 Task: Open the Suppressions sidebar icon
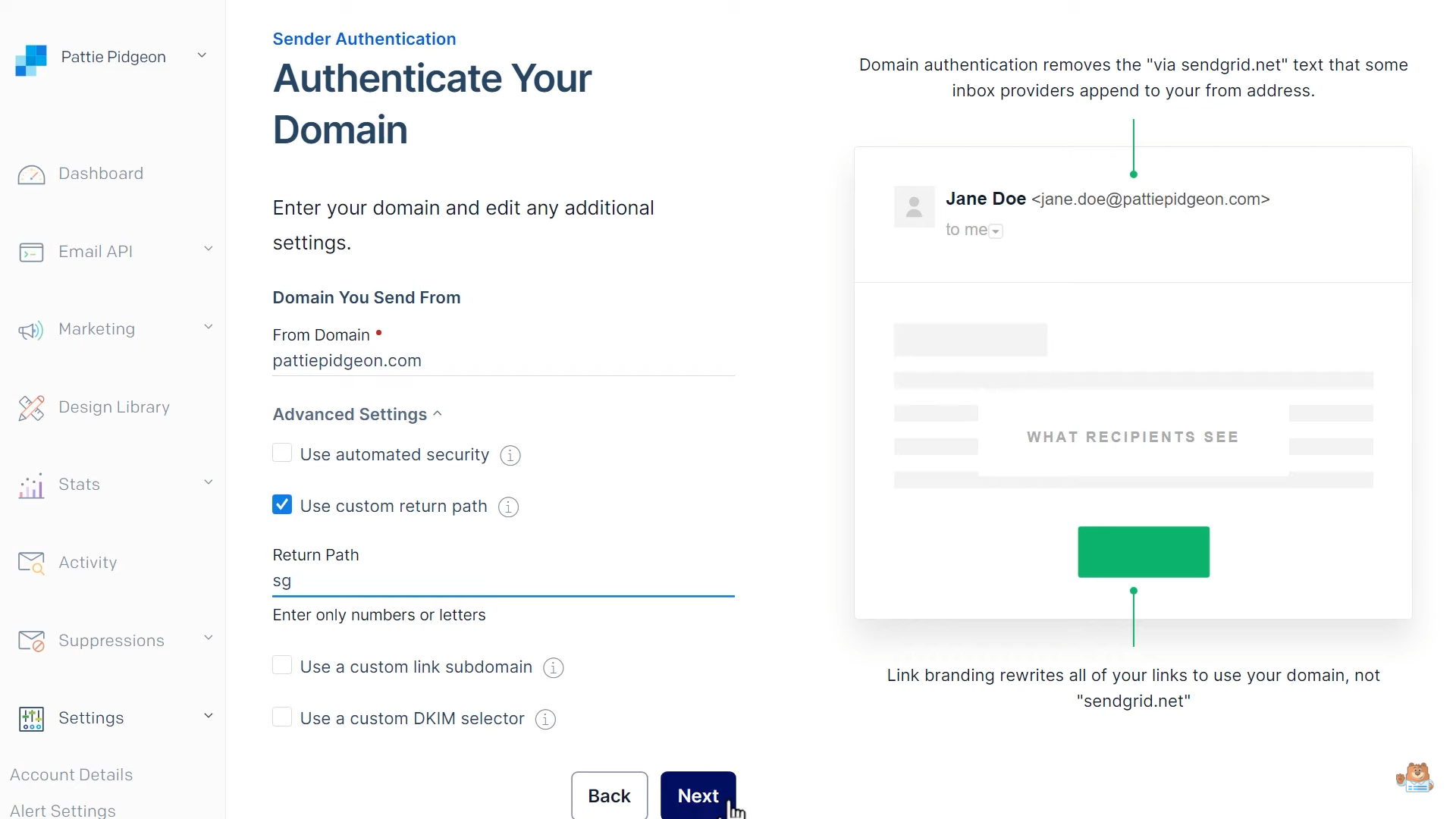[31, 641]
